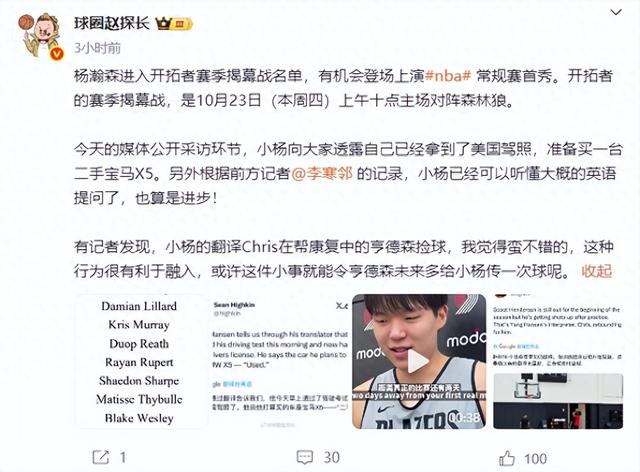Click the 100 likes count
Viewport: 640px width, 472px height.
[x=535, y=459]
